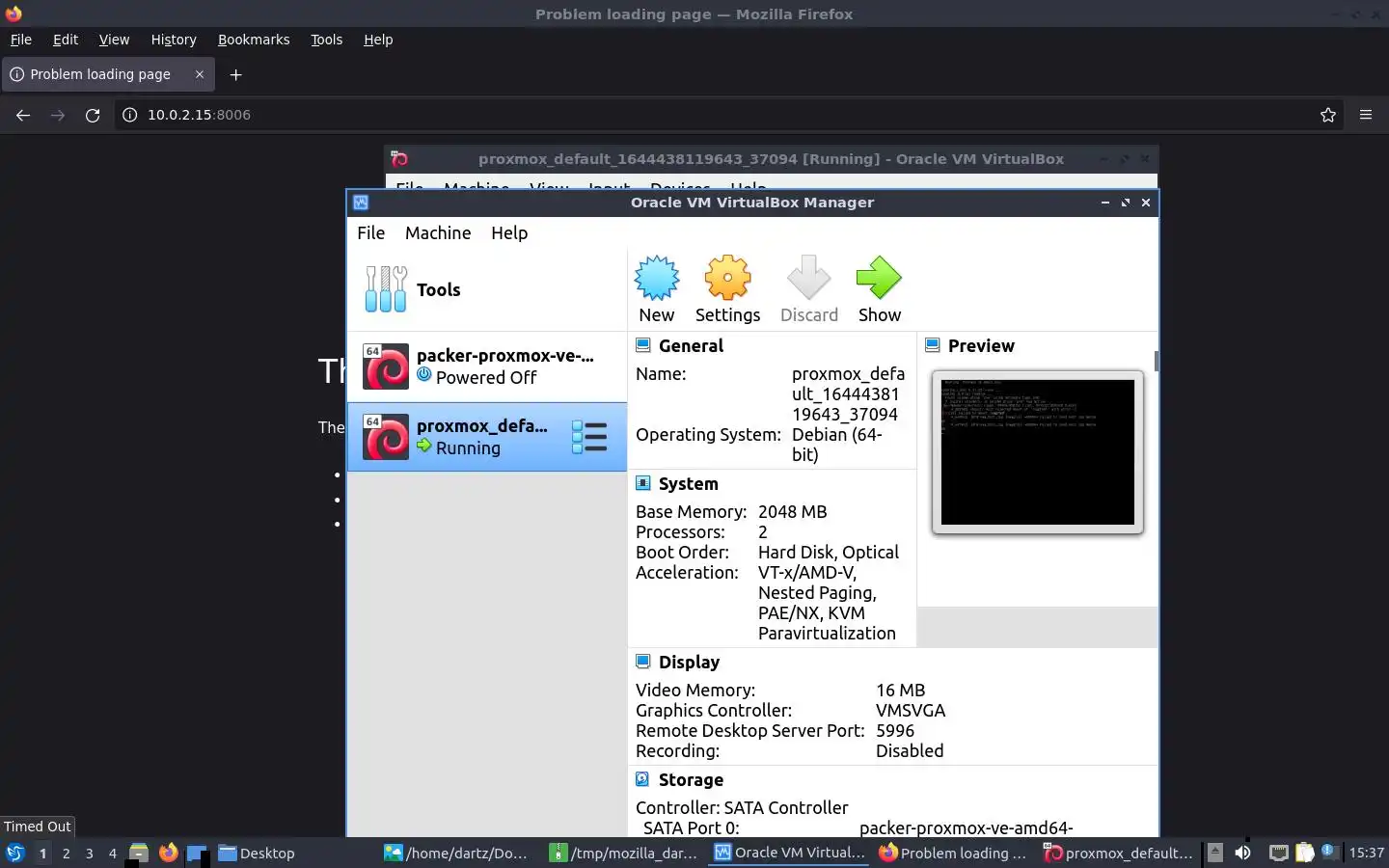
Task: Open the Firefox Tools menu
Action: [326, 40]
